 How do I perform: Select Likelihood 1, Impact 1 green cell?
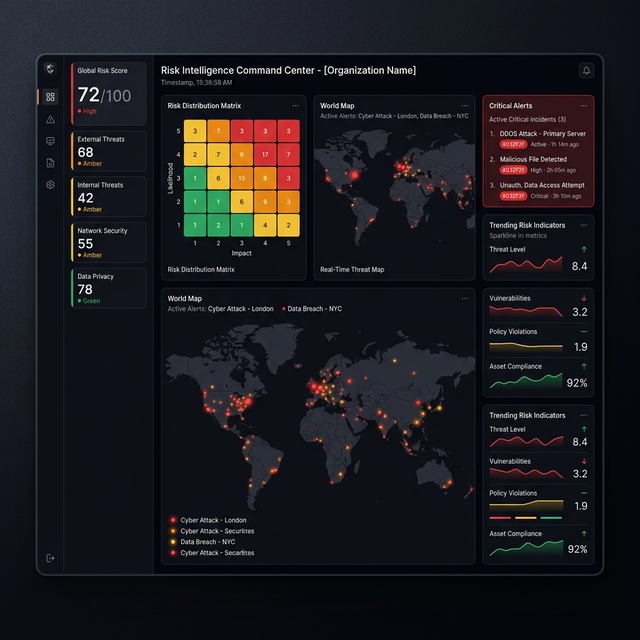195,225
